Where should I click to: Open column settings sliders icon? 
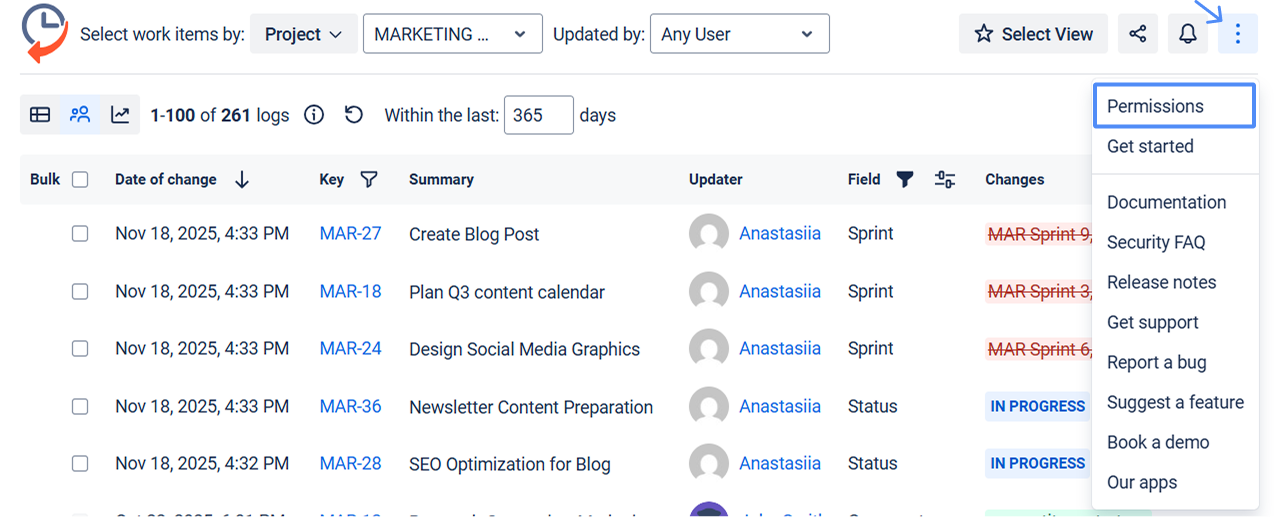coord(945,180)
